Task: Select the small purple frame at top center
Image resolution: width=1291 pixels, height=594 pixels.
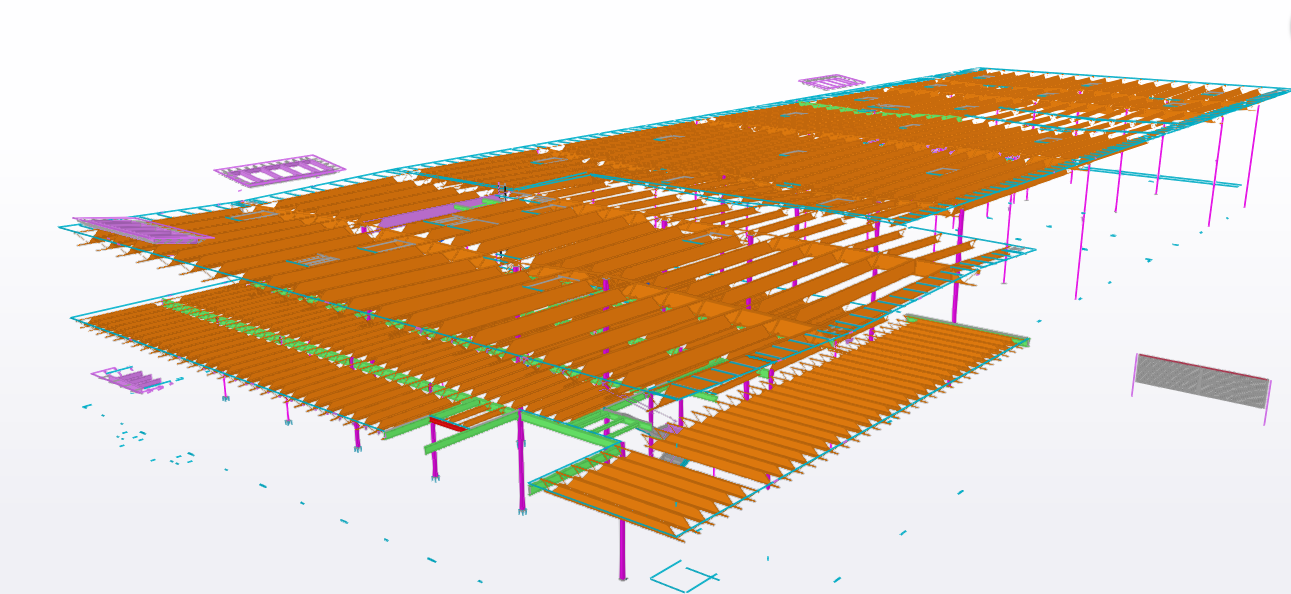Action: pyautogui.click(x=831, y=81)
